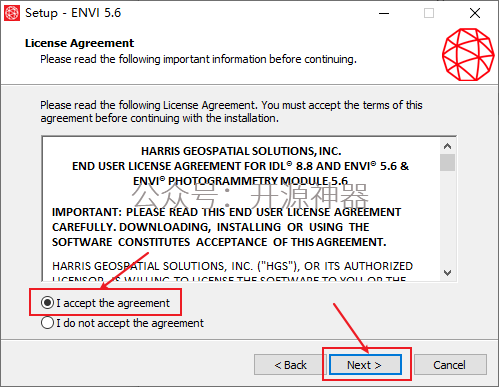Click the ENVI setup icon in title bar
This screenshot has height=387, width=499.
tap(12, 13)
